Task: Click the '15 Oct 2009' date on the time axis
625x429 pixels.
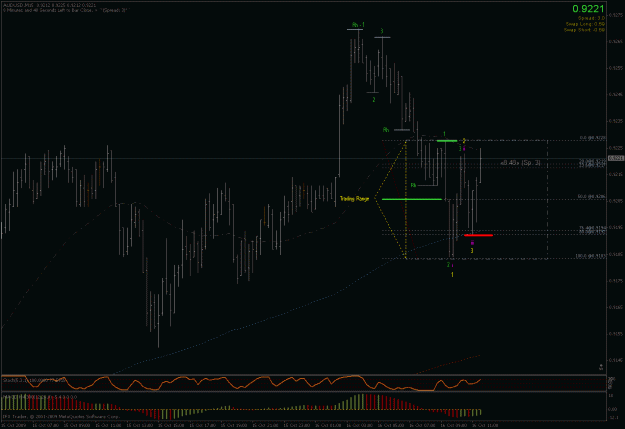Action: [x=13, y=425]
